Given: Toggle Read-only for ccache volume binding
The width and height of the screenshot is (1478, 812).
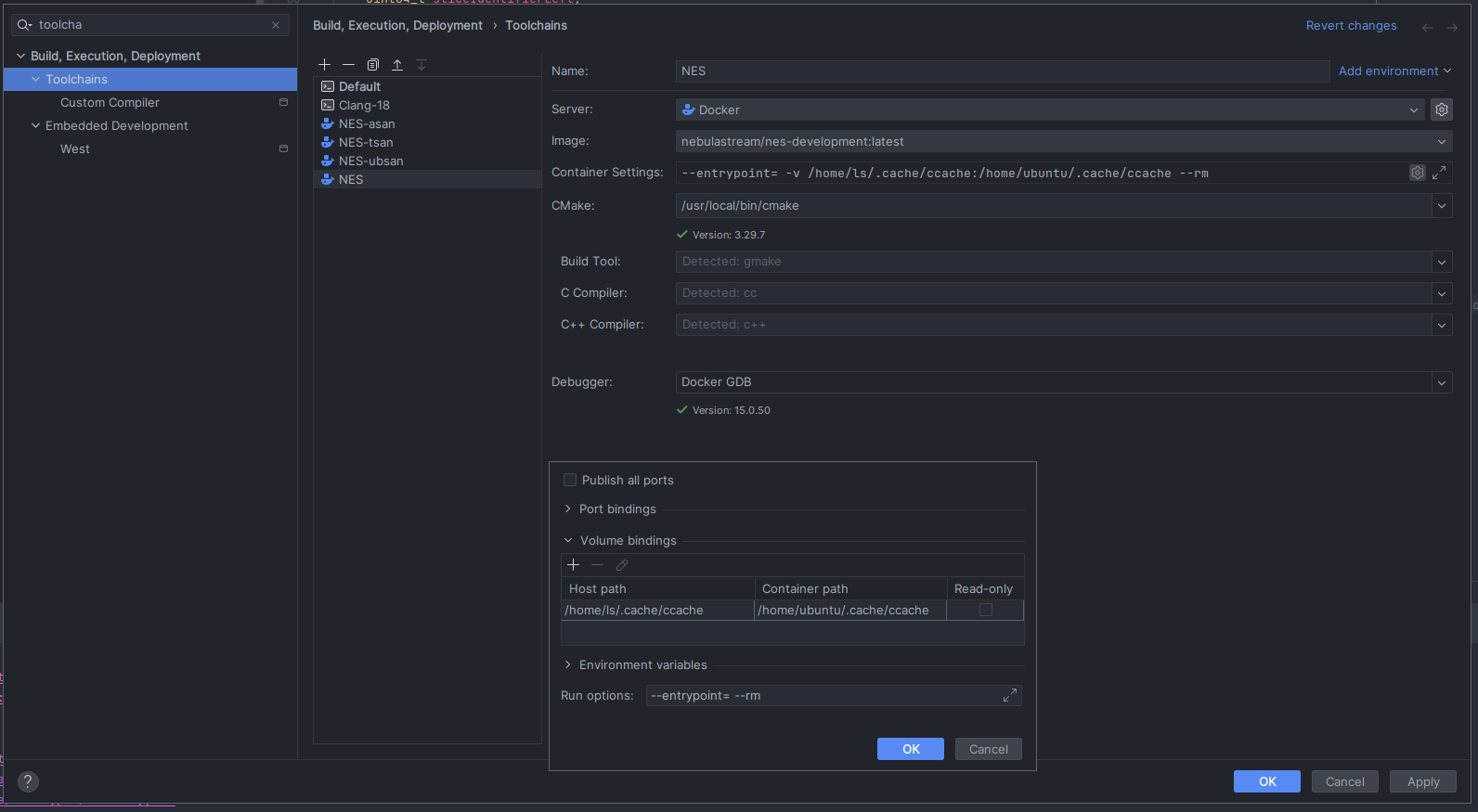Looking at the screenshot, I should pos(986,610).
